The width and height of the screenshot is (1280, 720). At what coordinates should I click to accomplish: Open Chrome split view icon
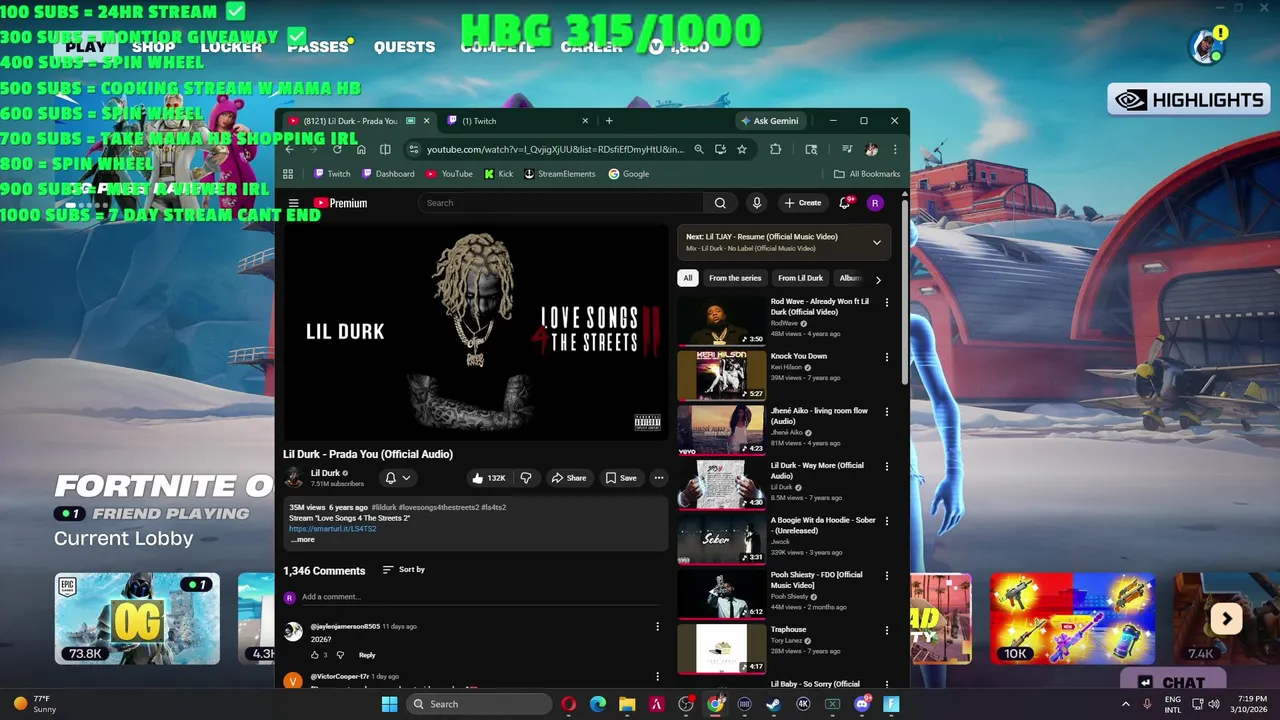385,149
